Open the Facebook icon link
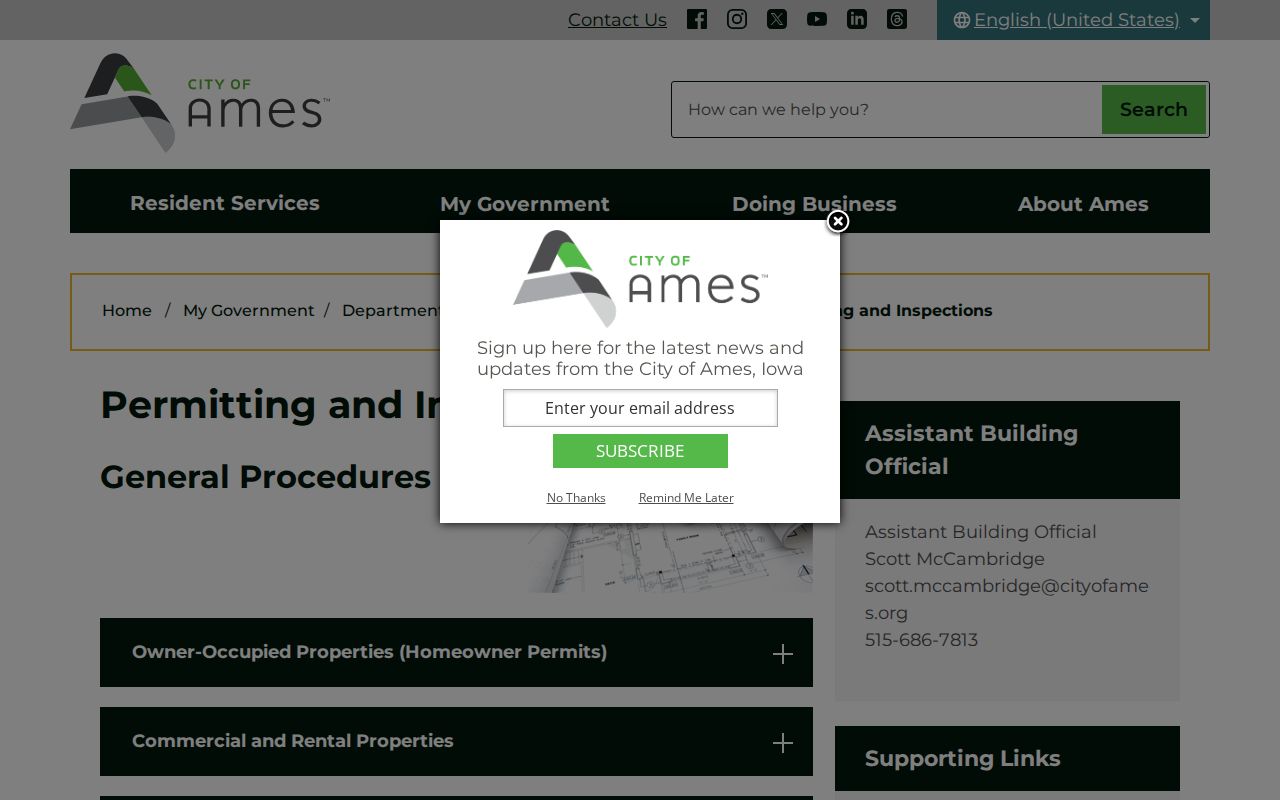This screenshot has height=800, width=1280. point(697,19)
